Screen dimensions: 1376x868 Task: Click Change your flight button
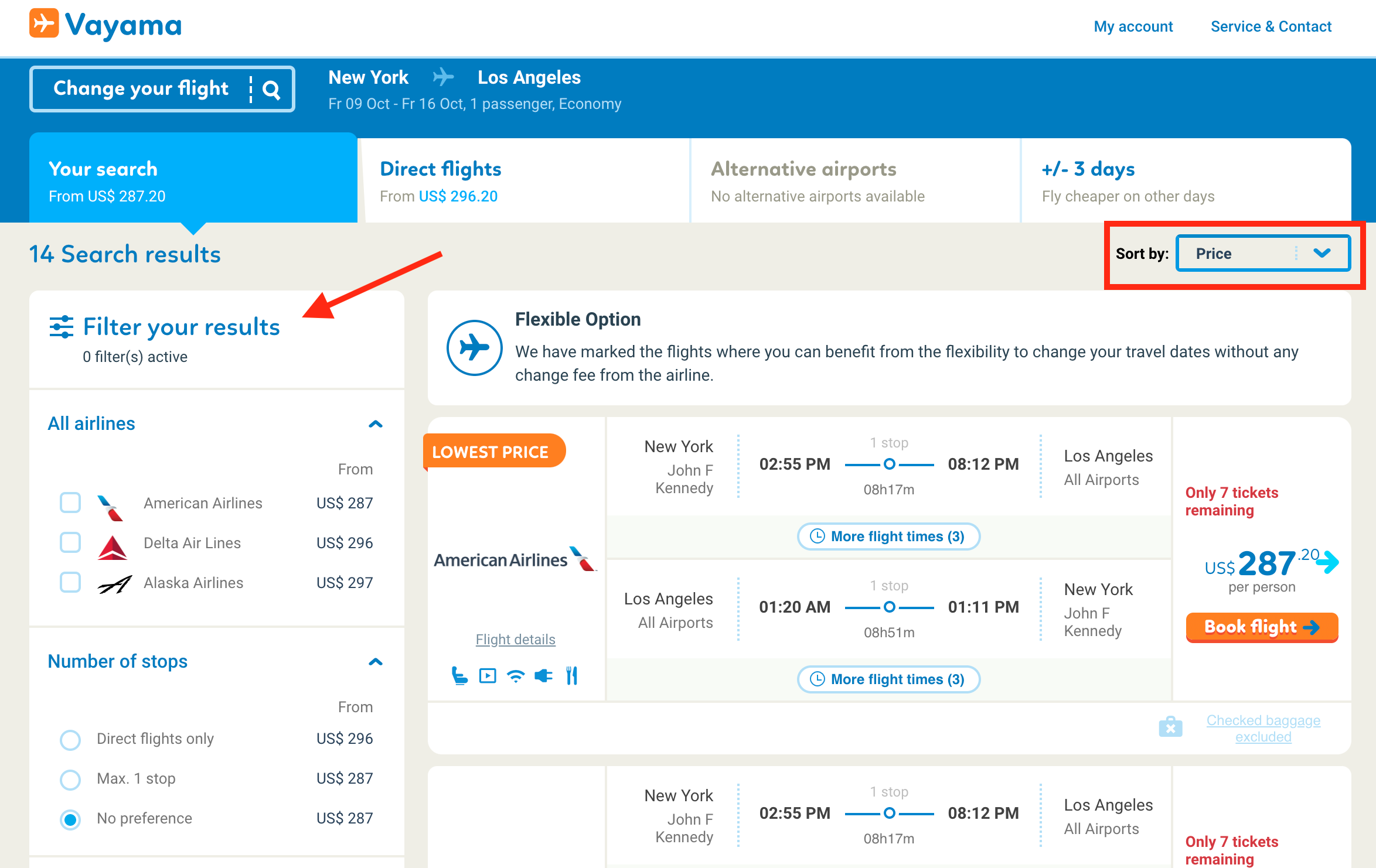tap(162, 89)
